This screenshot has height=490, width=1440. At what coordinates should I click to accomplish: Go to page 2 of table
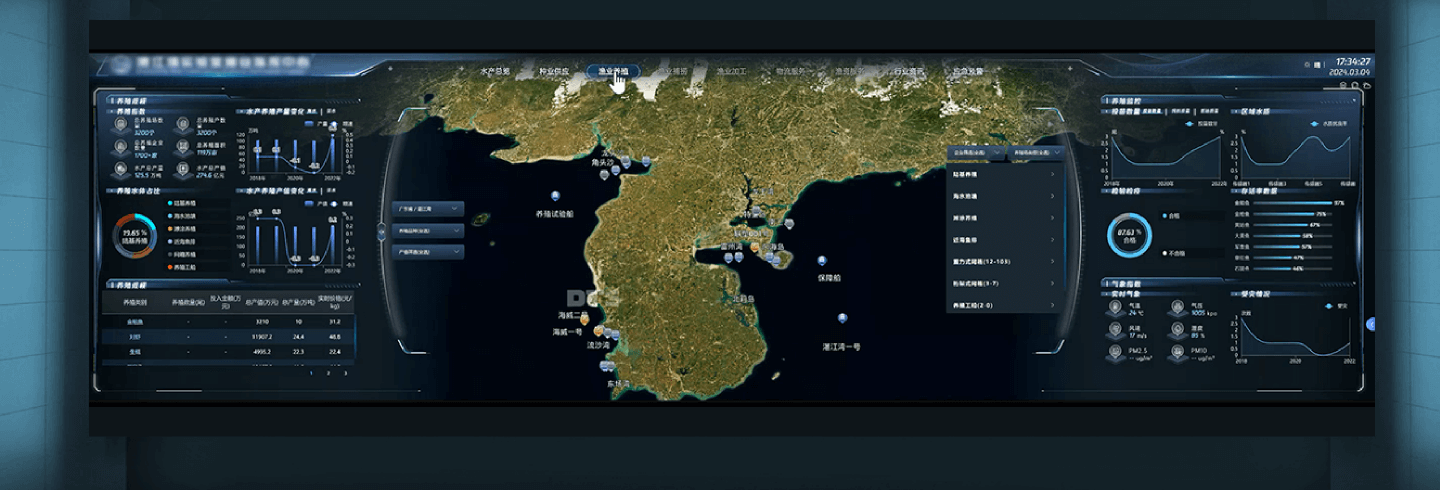coord(329,373)
